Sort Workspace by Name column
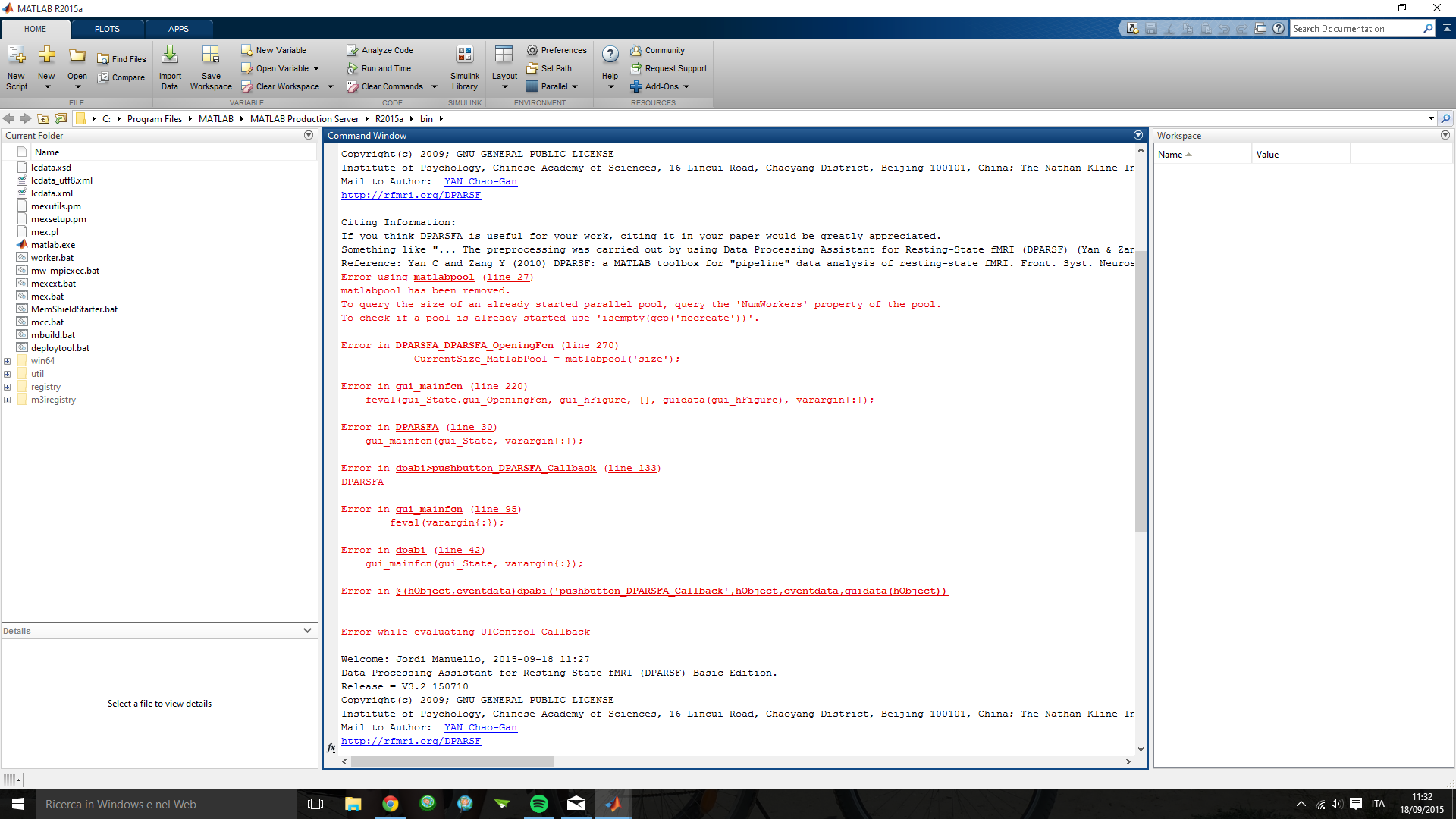 point(1202,154)
